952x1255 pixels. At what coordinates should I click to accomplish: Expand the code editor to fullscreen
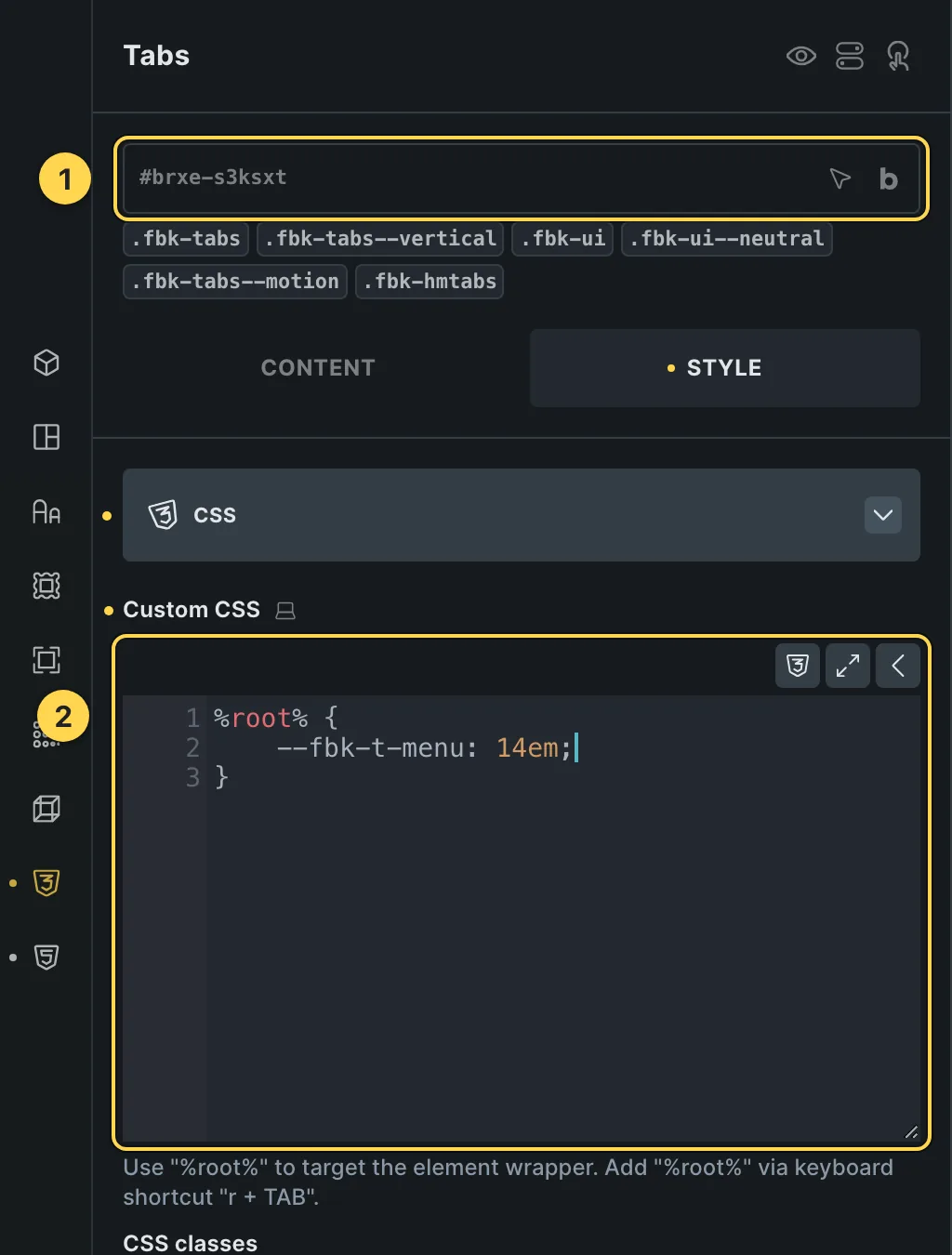coord(848,666)
